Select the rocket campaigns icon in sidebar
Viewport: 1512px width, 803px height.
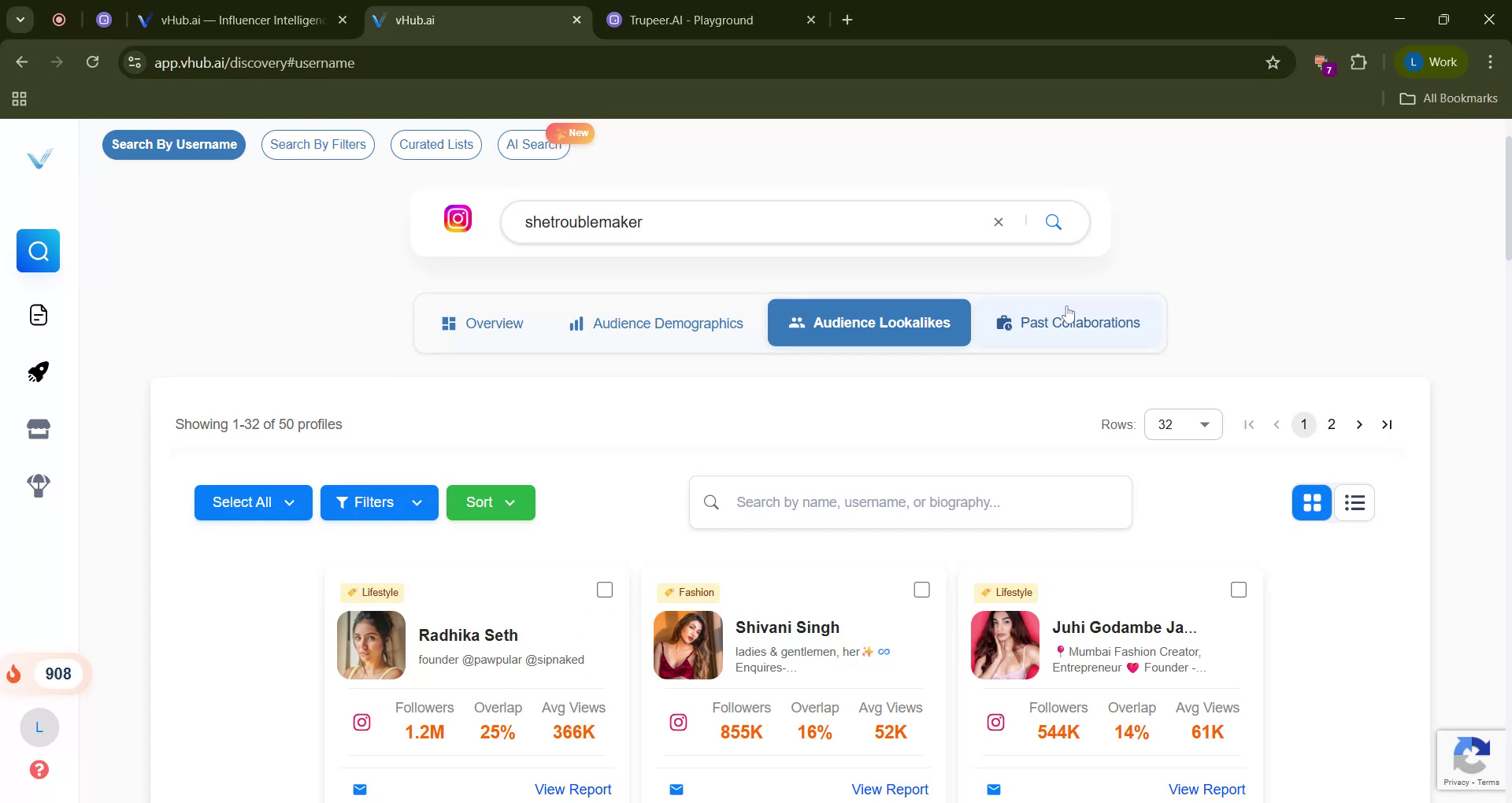pos(38,371)
